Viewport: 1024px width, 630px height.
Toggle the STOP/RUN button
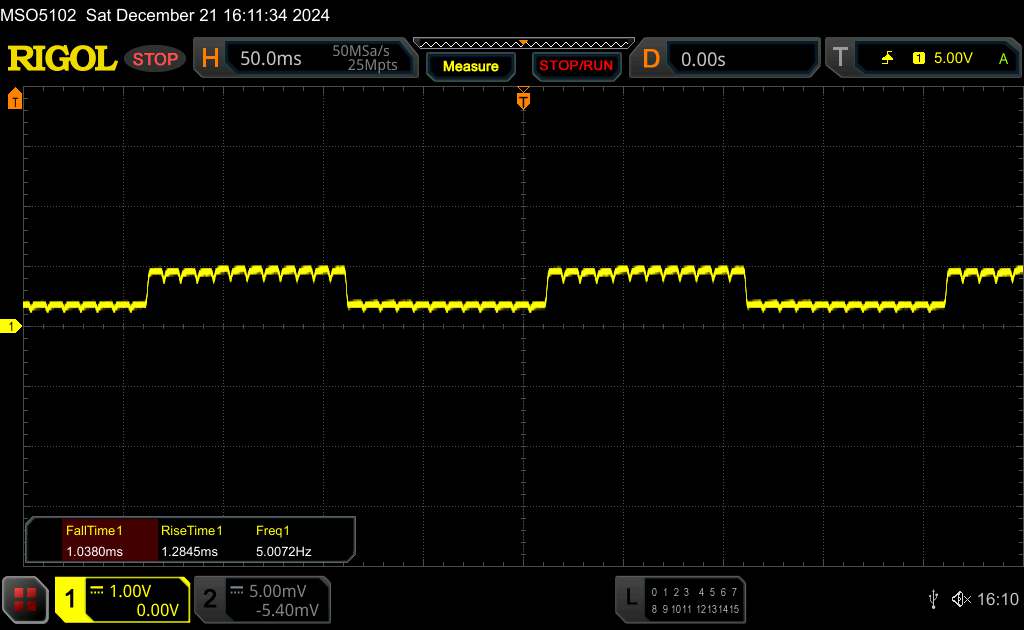pyautogui.click(x=576, y=66)
